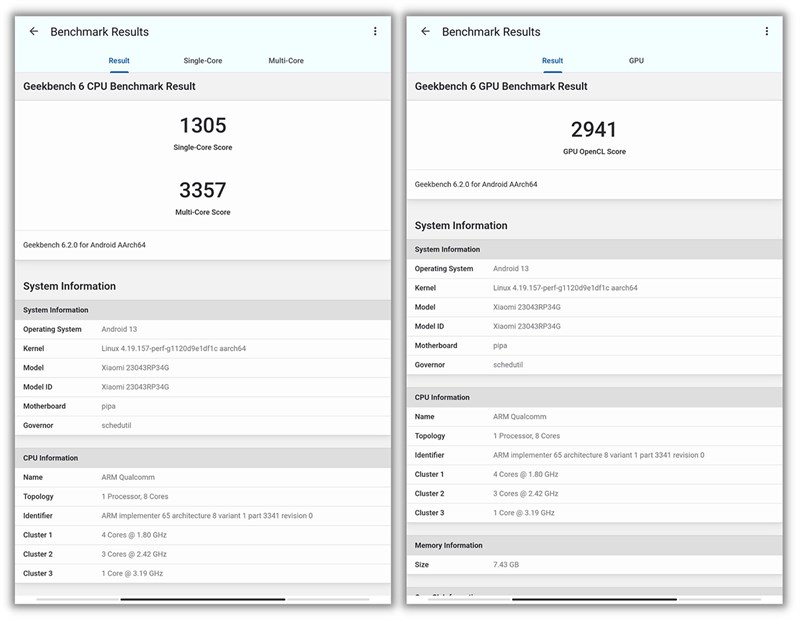Click CPU Information header in GPU panel
Image resolution: width=800 pixels, height=620 pixels.
(594, 397)
